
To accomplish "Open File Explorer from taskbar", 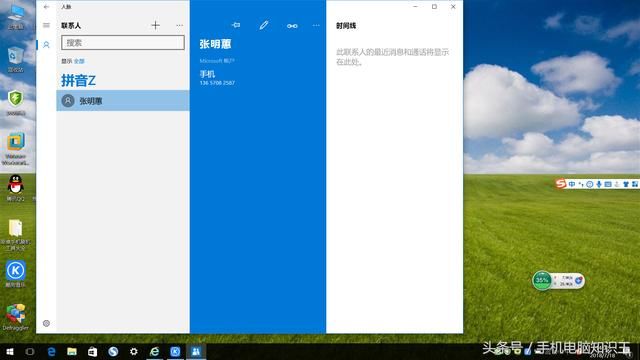I will (72, 351).
